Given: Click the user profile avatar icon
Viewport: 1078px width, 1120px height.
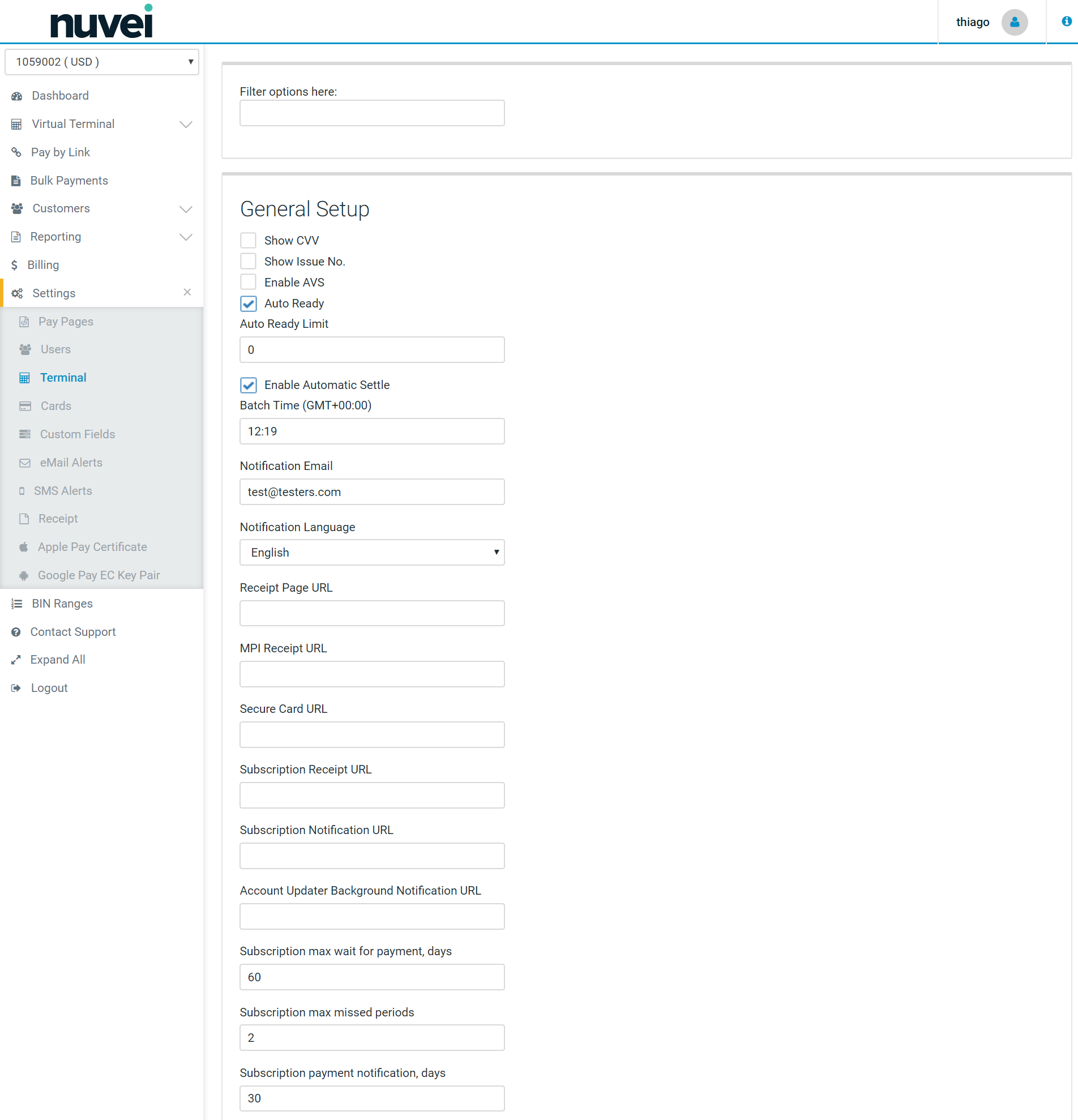Looking at the screenshot, I should point(1014,22).
